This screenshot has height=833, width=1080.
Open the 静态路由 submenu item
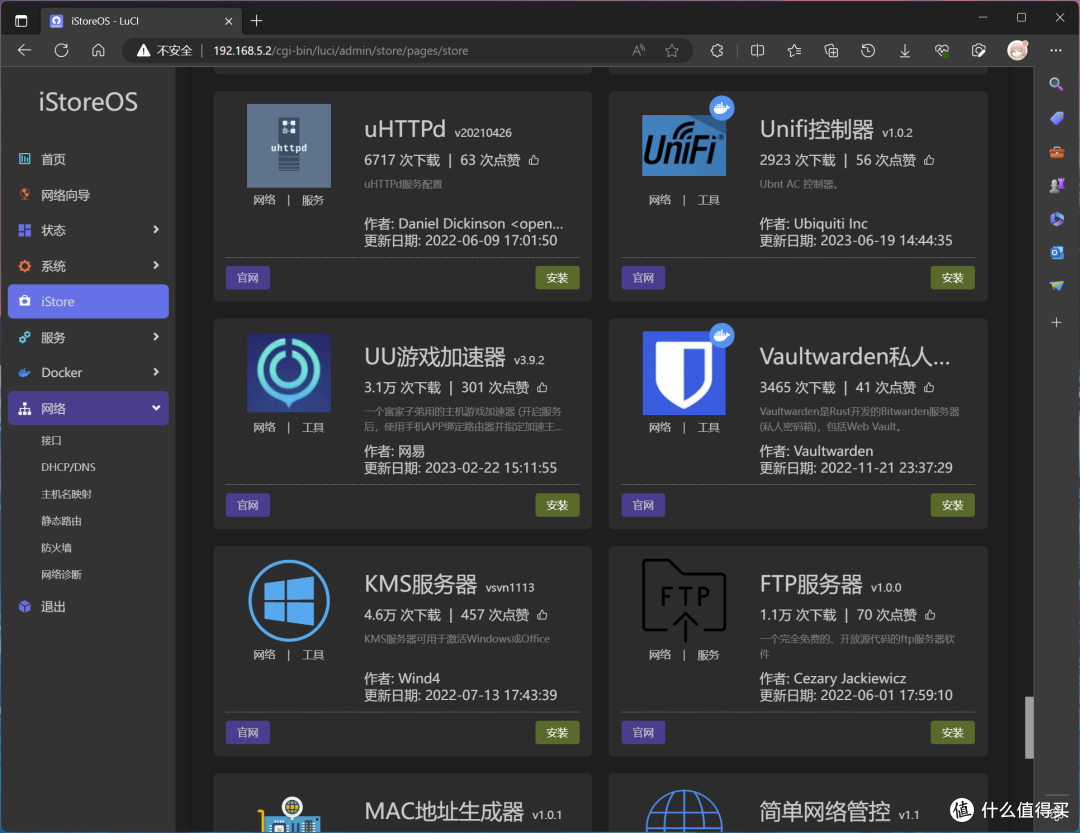click(61, 521)
